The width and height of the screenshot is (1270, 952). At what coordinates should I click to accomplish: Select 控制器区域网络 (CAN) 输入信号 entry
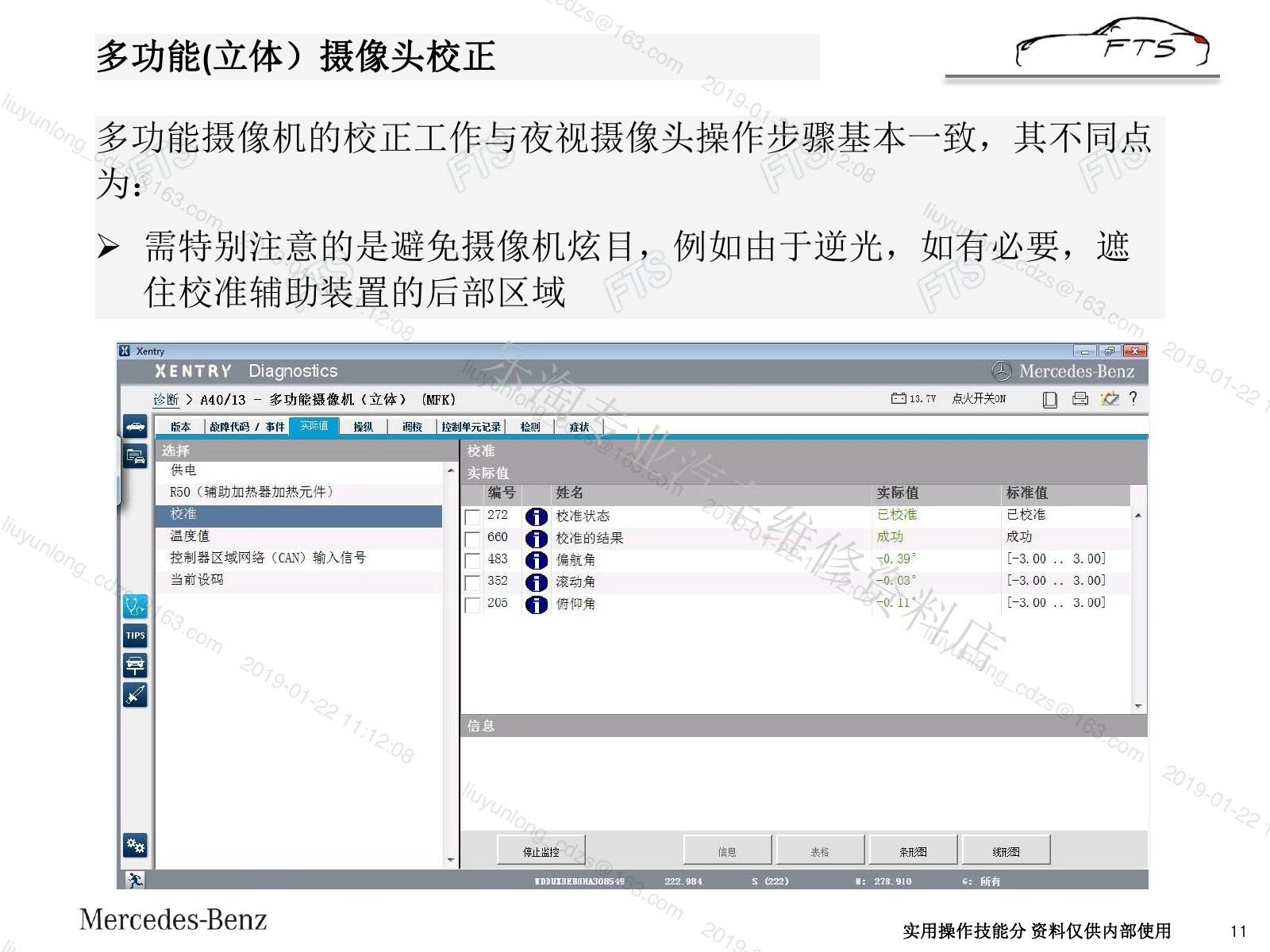298,558
